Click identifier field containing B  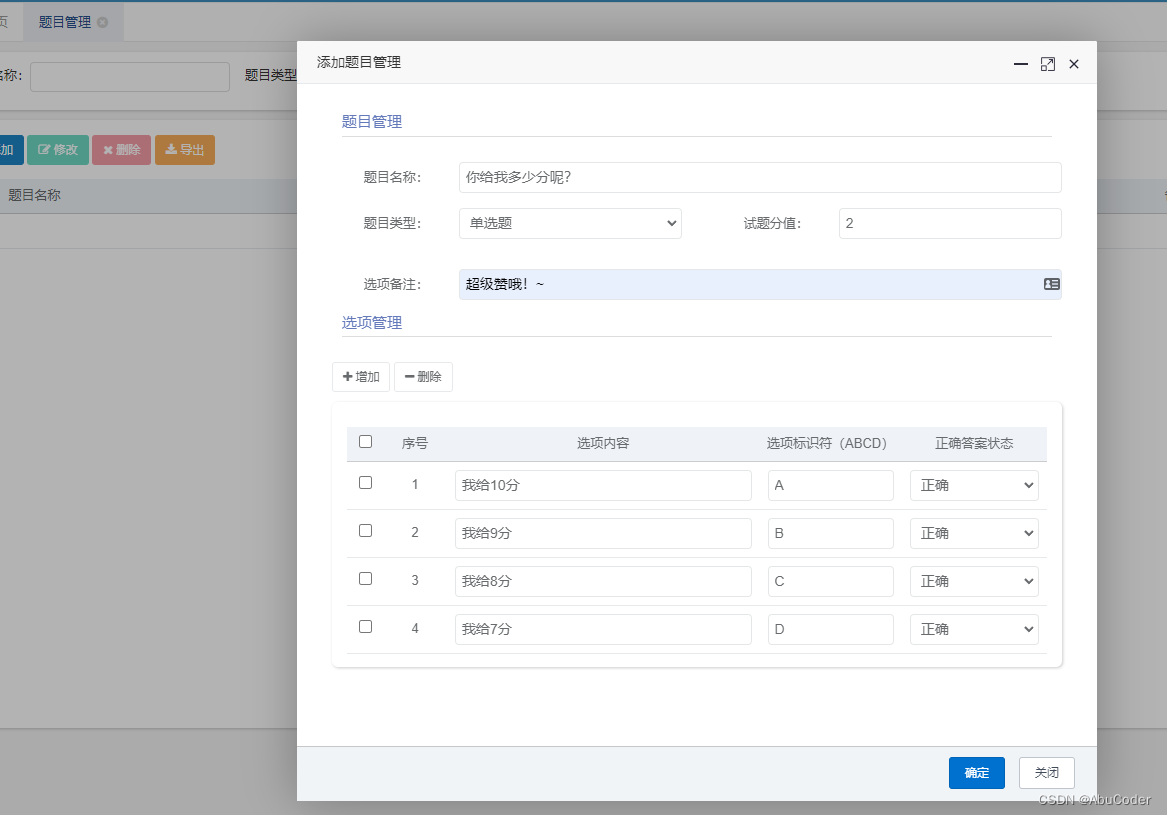point(831,534)
